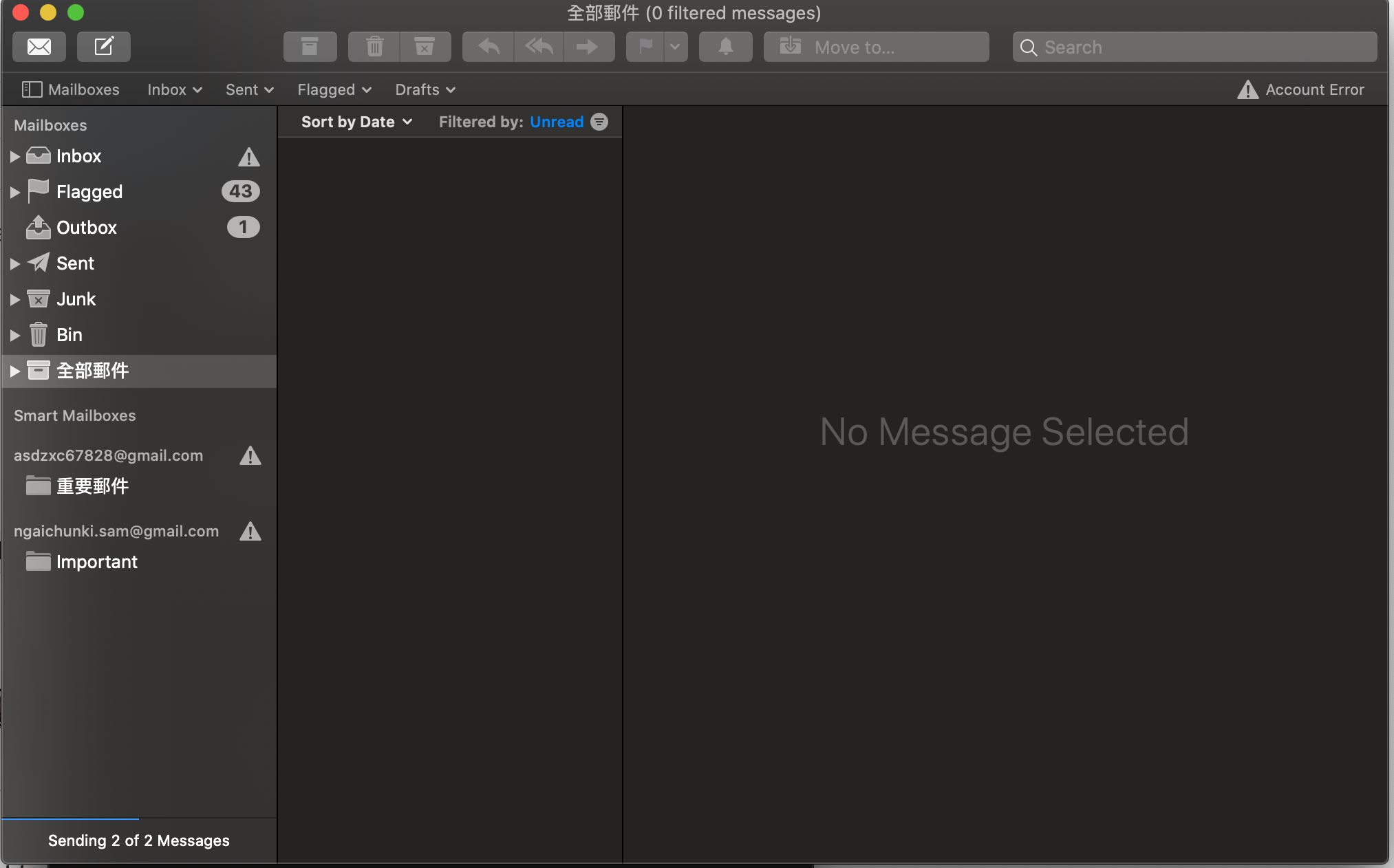Mute thread with the bell icon
Image resolution: width=1394 pixels, height=868 pixels.
pos(725,46)
